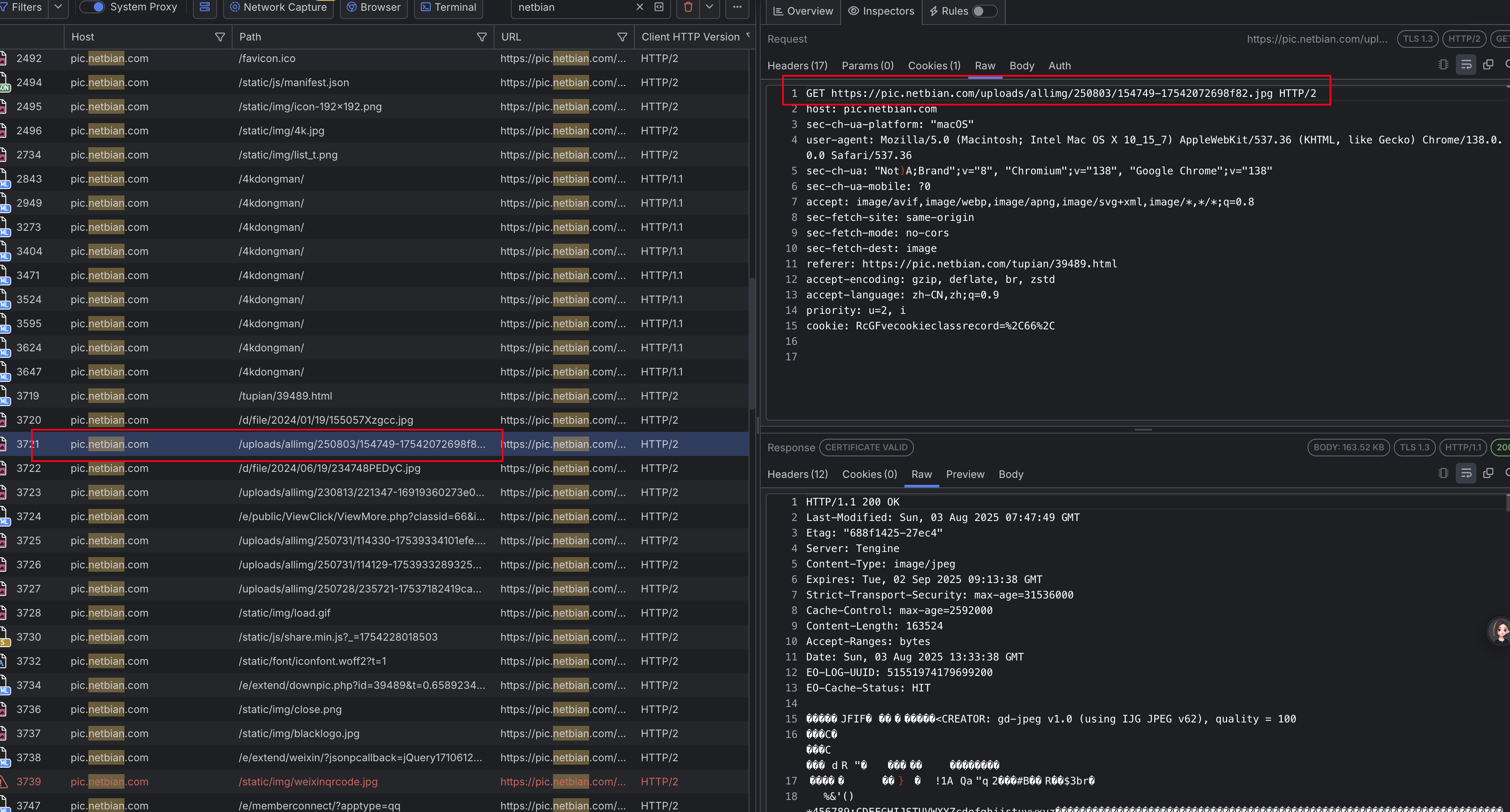Open the three-dots more options menu
This screenshot has width=1510, height=812.
click(737, 7)
